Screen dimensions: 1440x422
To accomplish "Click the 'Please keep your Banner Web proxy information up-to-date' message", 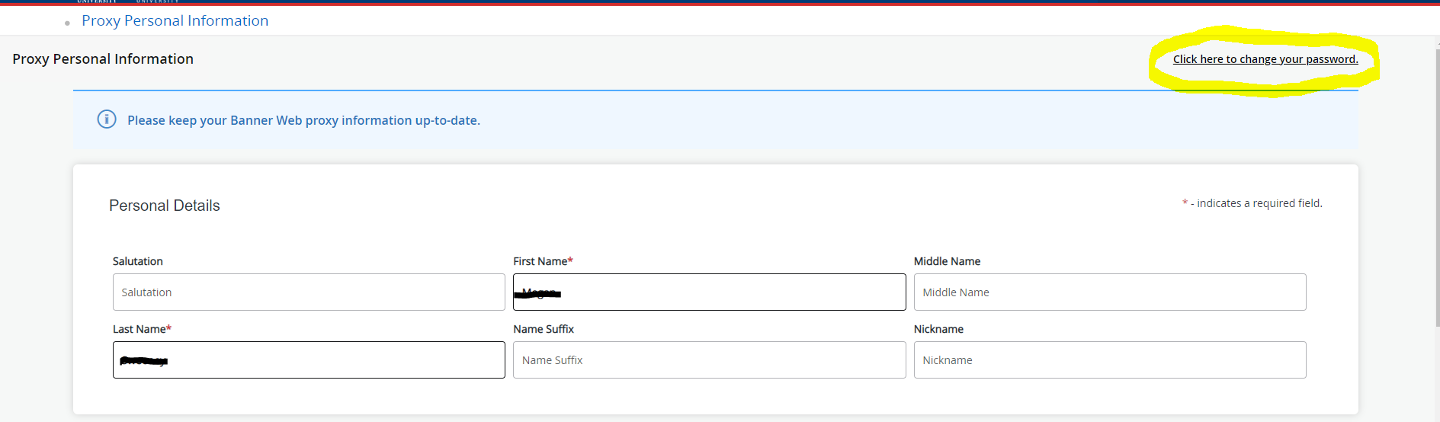I will click(x=304, y=120).
